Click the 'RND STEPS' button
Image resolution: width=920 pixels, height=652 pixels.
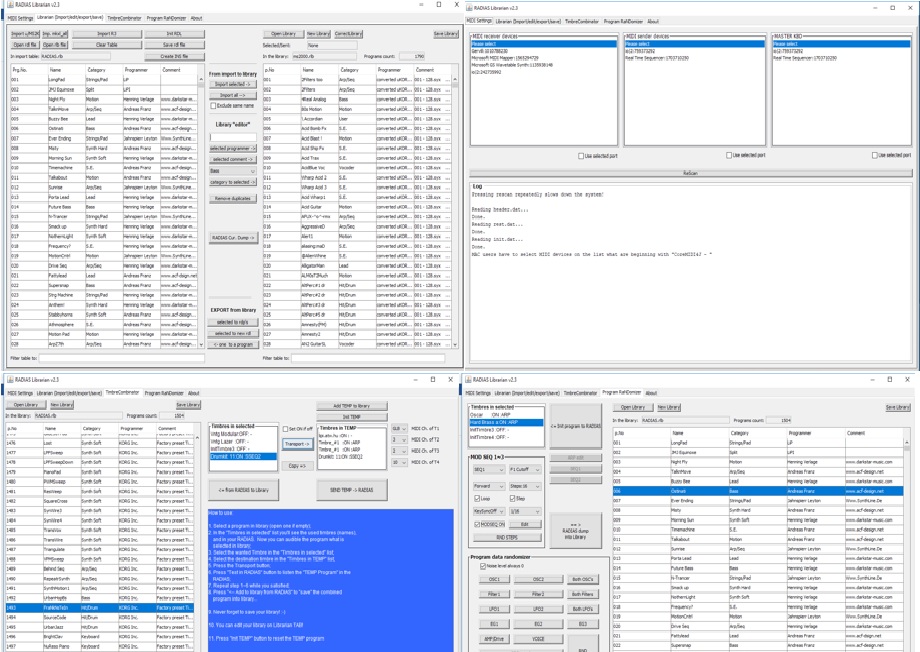(507, 538)
